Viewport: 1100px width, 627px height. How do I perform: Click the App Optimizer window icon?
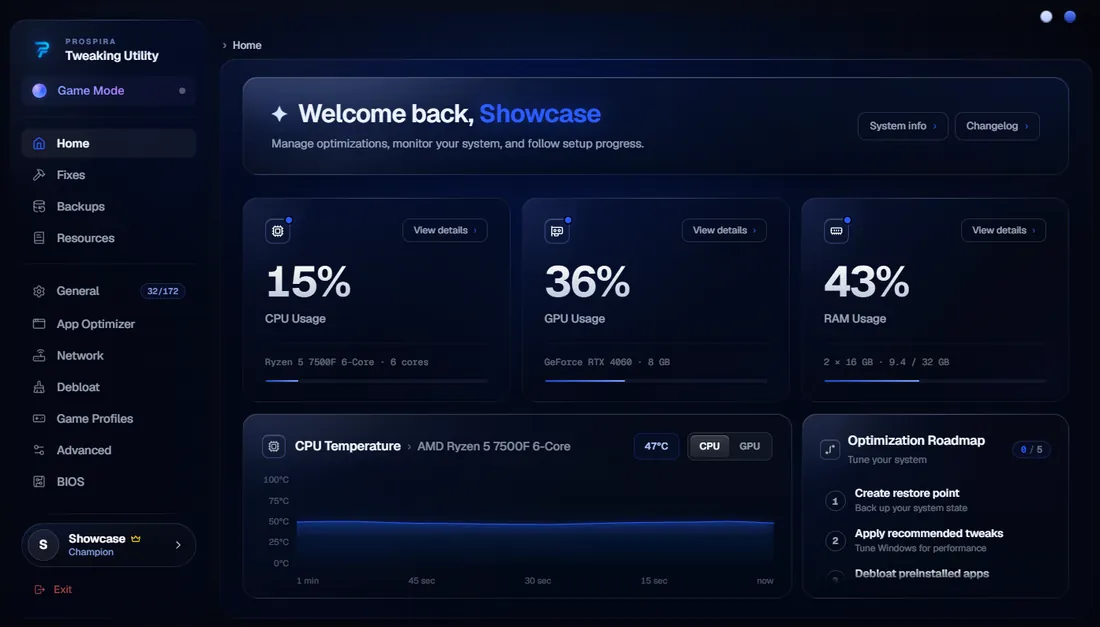point(39,323)
